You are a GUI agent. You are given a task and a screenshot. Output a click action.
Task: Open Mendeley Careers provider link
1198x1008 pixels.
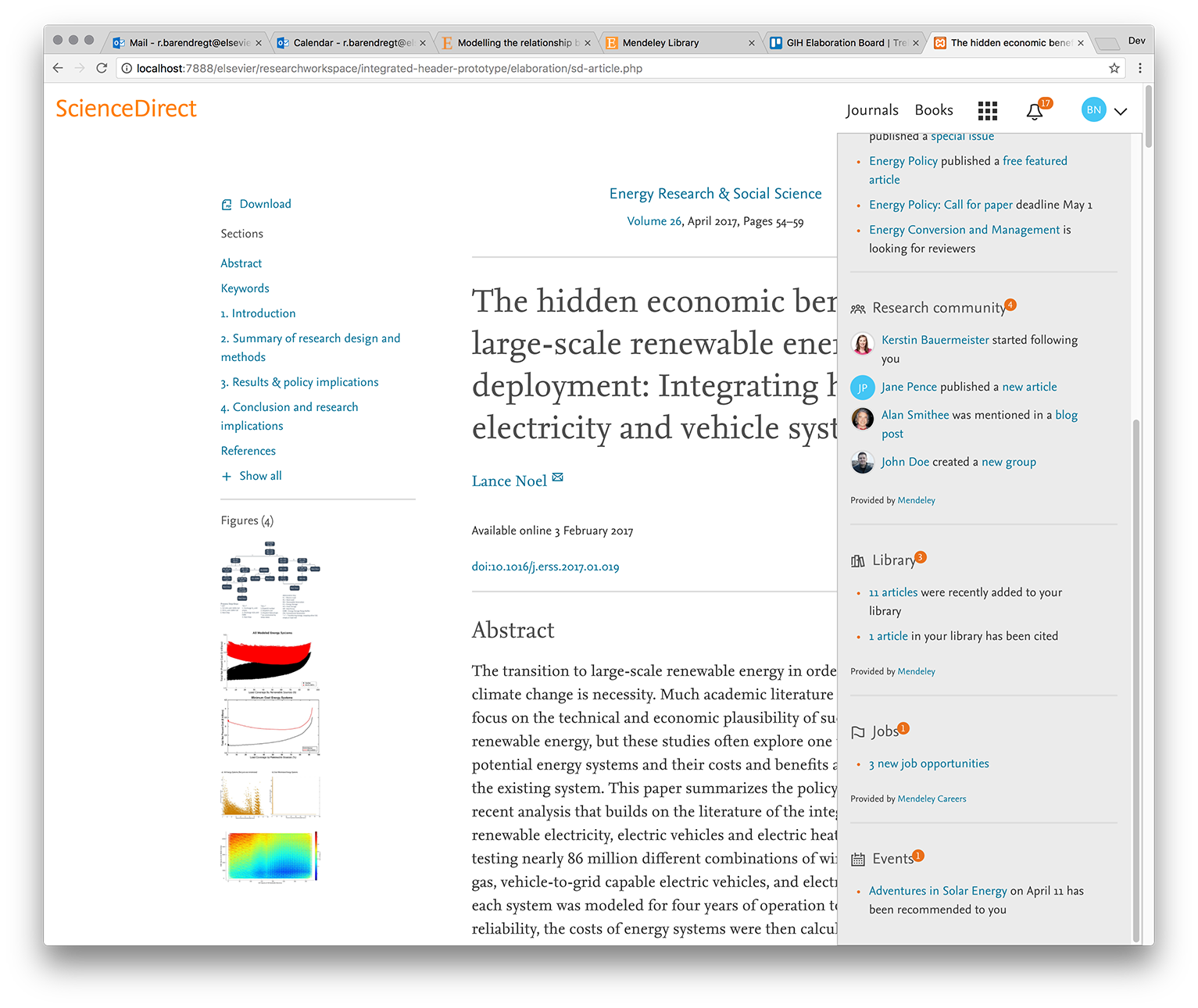coord(932,799)
